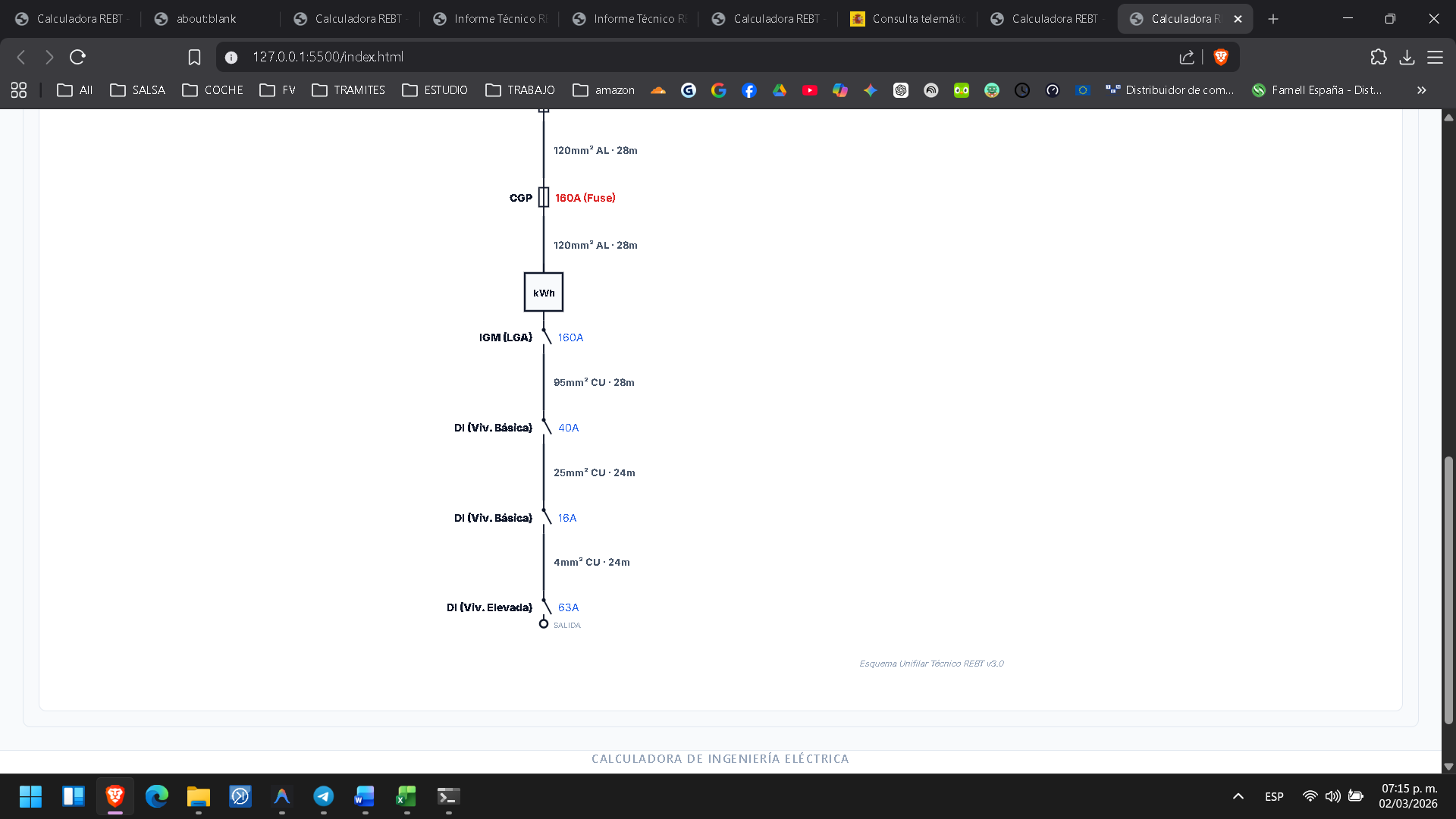Open the extensions puzzle icon
1456x819 pixels.
pos(1379,57)
